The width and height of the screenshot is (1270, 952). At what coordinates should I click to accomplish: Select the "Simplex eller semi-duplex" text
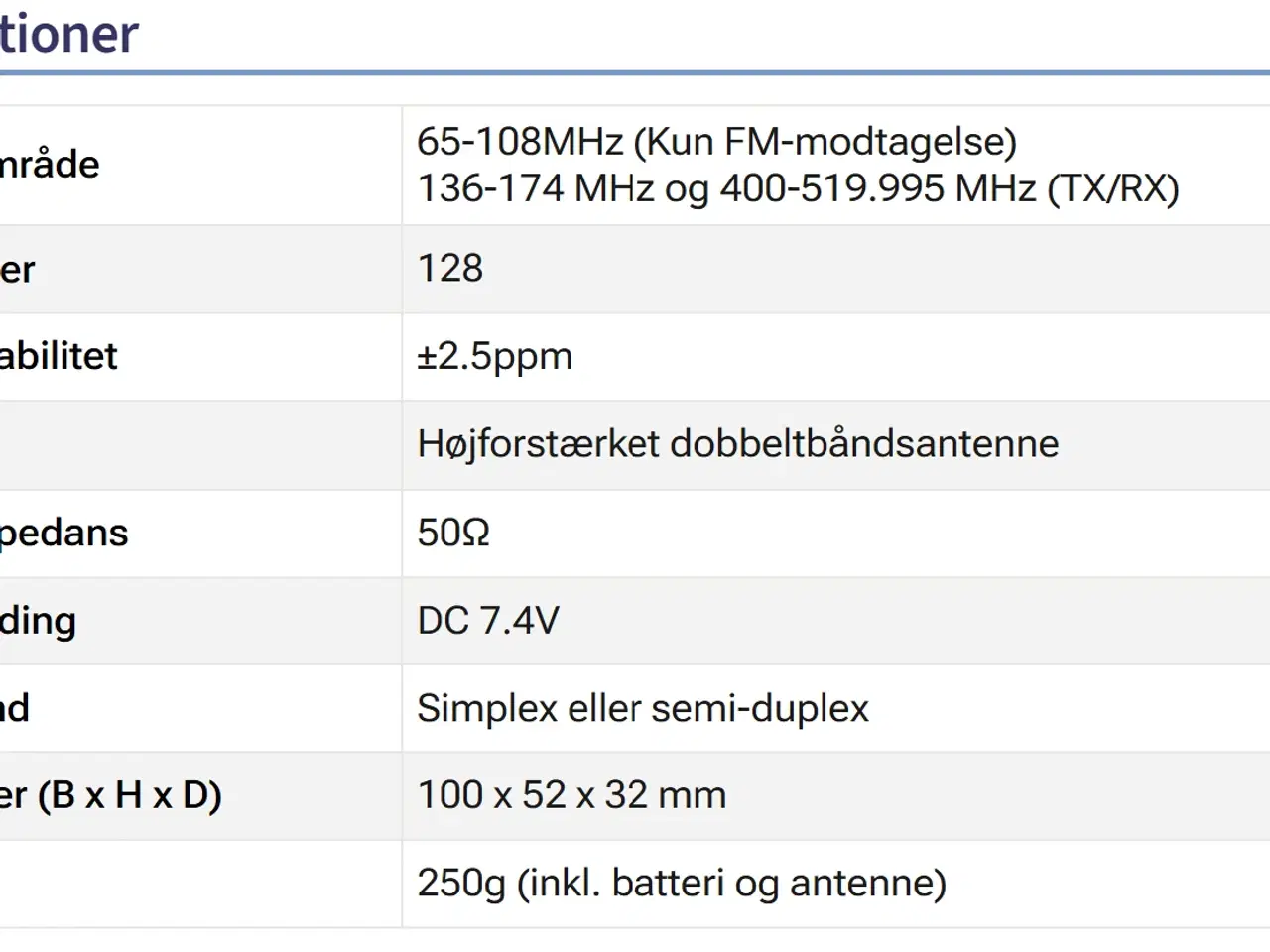642,708
